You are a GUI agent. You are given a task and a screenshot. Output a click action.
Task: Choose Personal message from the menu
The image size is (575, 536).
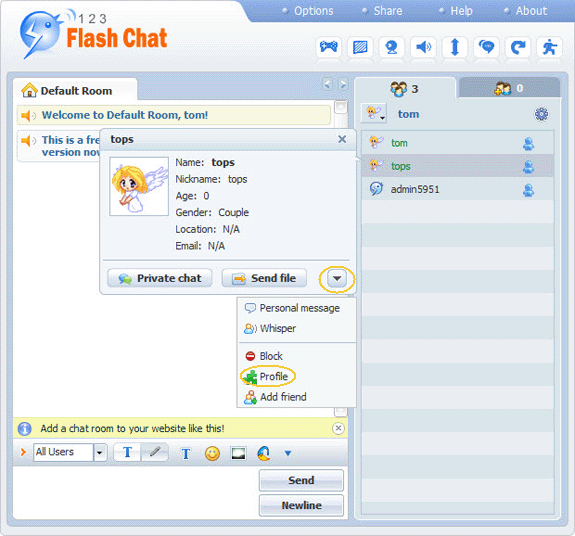pyautogui.click(x=292, y=308)
